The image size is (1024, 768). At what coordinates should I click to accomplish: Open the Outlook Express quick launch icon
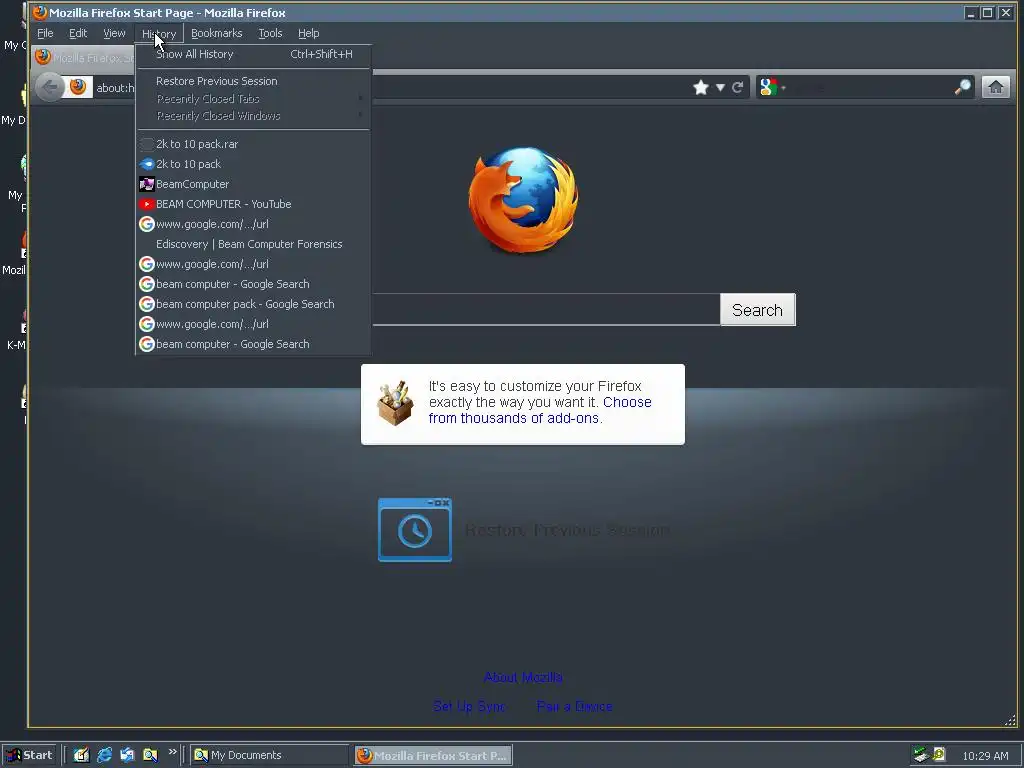(127, 755)
